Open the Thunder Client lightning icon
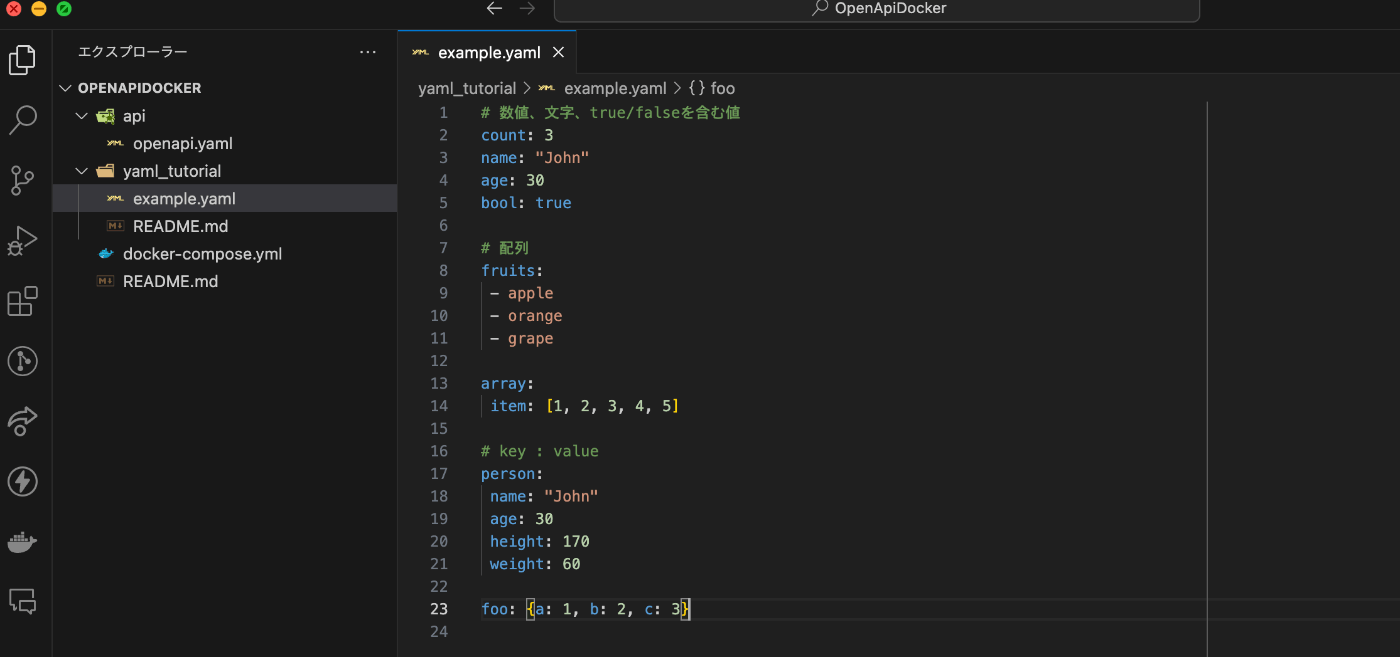 [x=22, y=482]
